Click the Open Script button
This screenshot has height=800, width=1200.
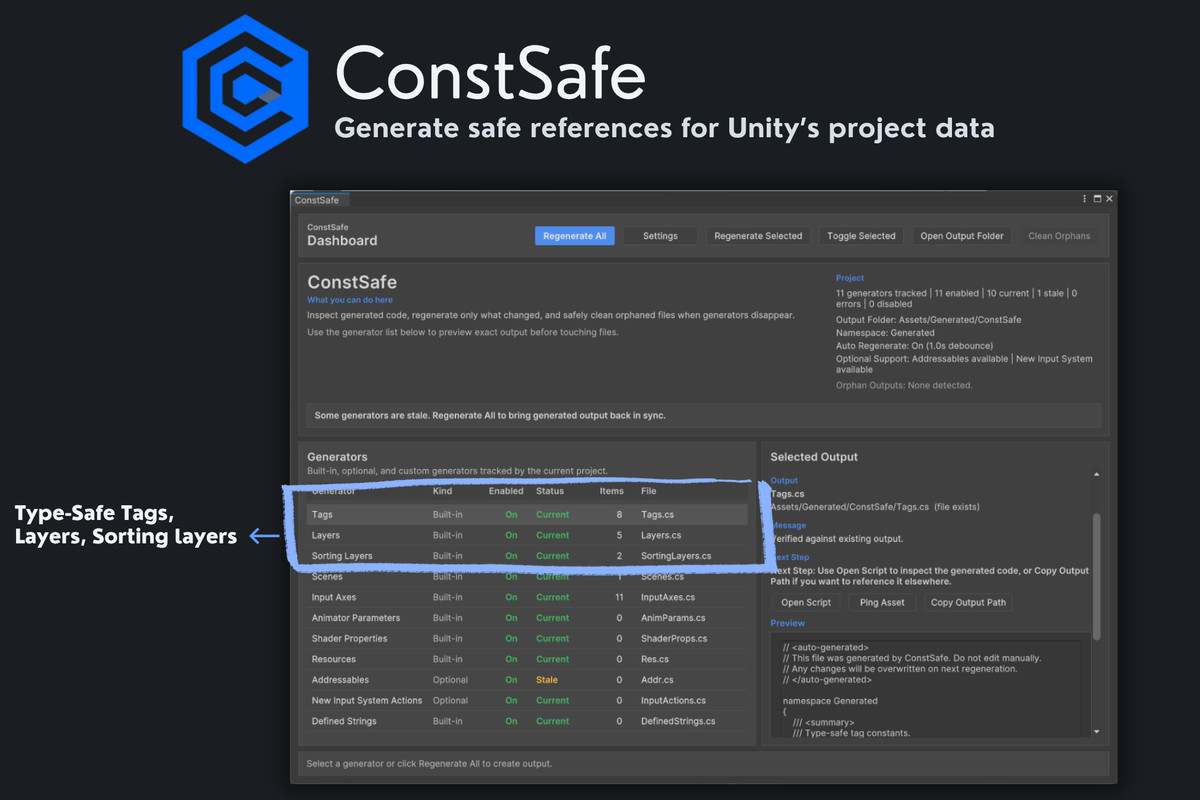point(806,602)
